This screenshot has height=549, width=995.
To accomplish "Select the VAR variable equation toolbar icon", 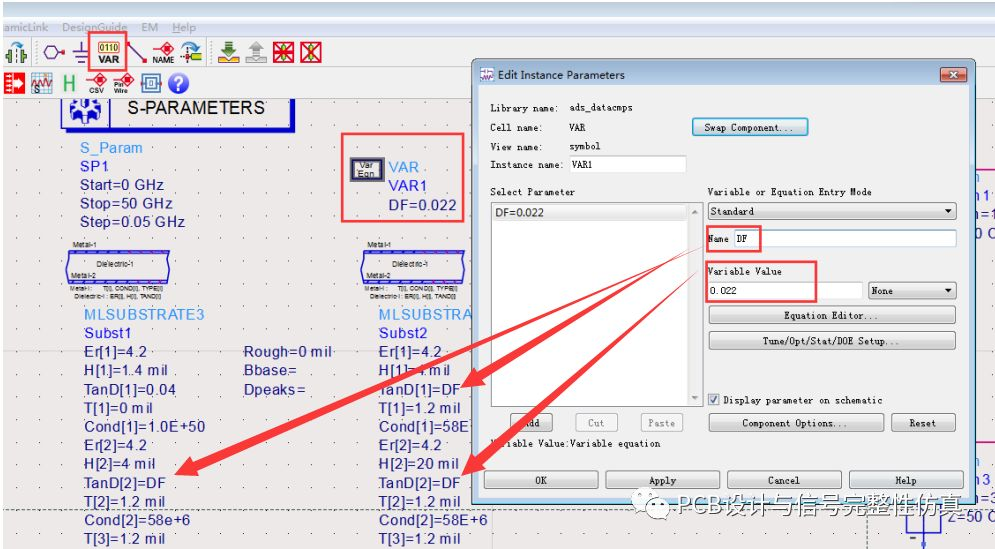I will click(x=109, y=52).
